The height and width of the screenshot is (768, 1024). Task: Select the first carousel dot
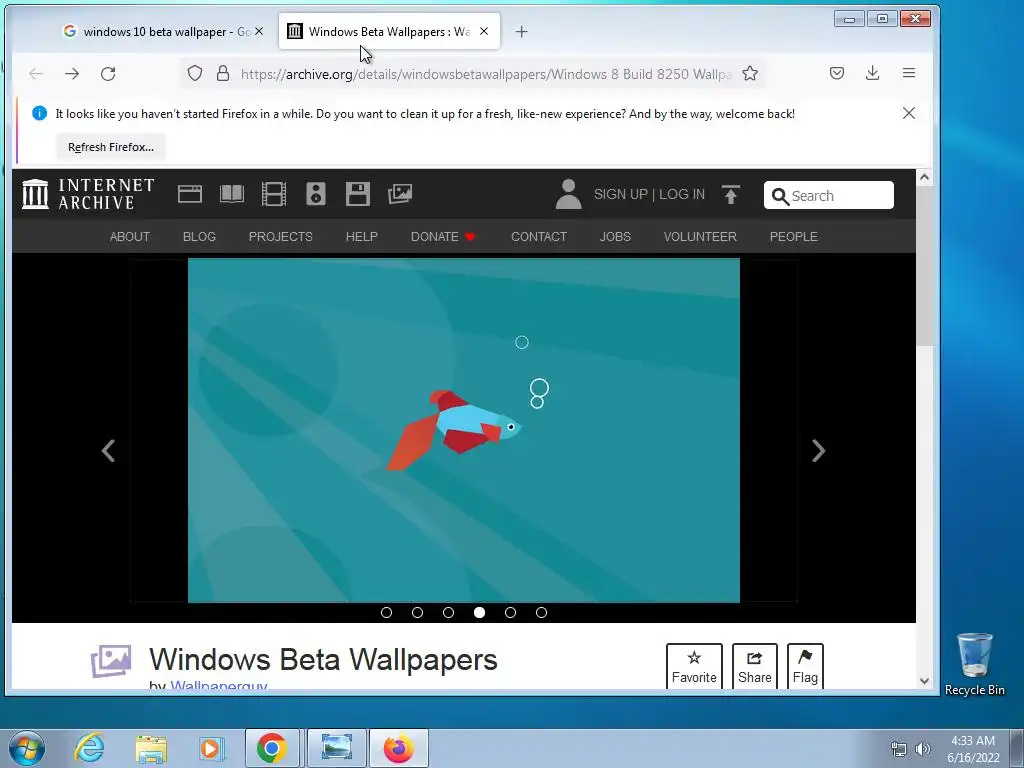[x=387, y=613]
